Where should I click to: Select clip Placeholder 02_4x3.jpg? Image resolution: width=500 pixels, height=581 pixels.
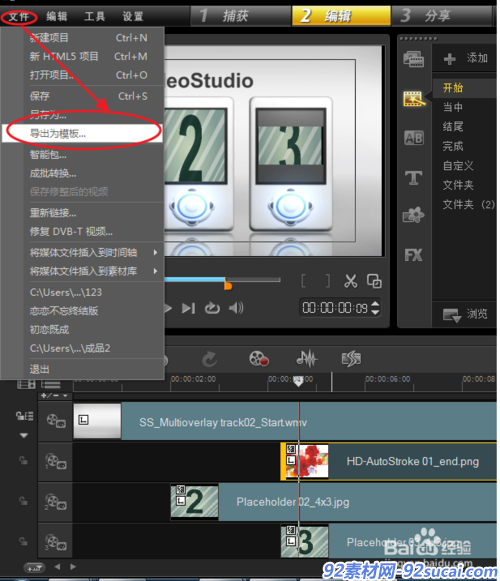[x=334, y=502]
